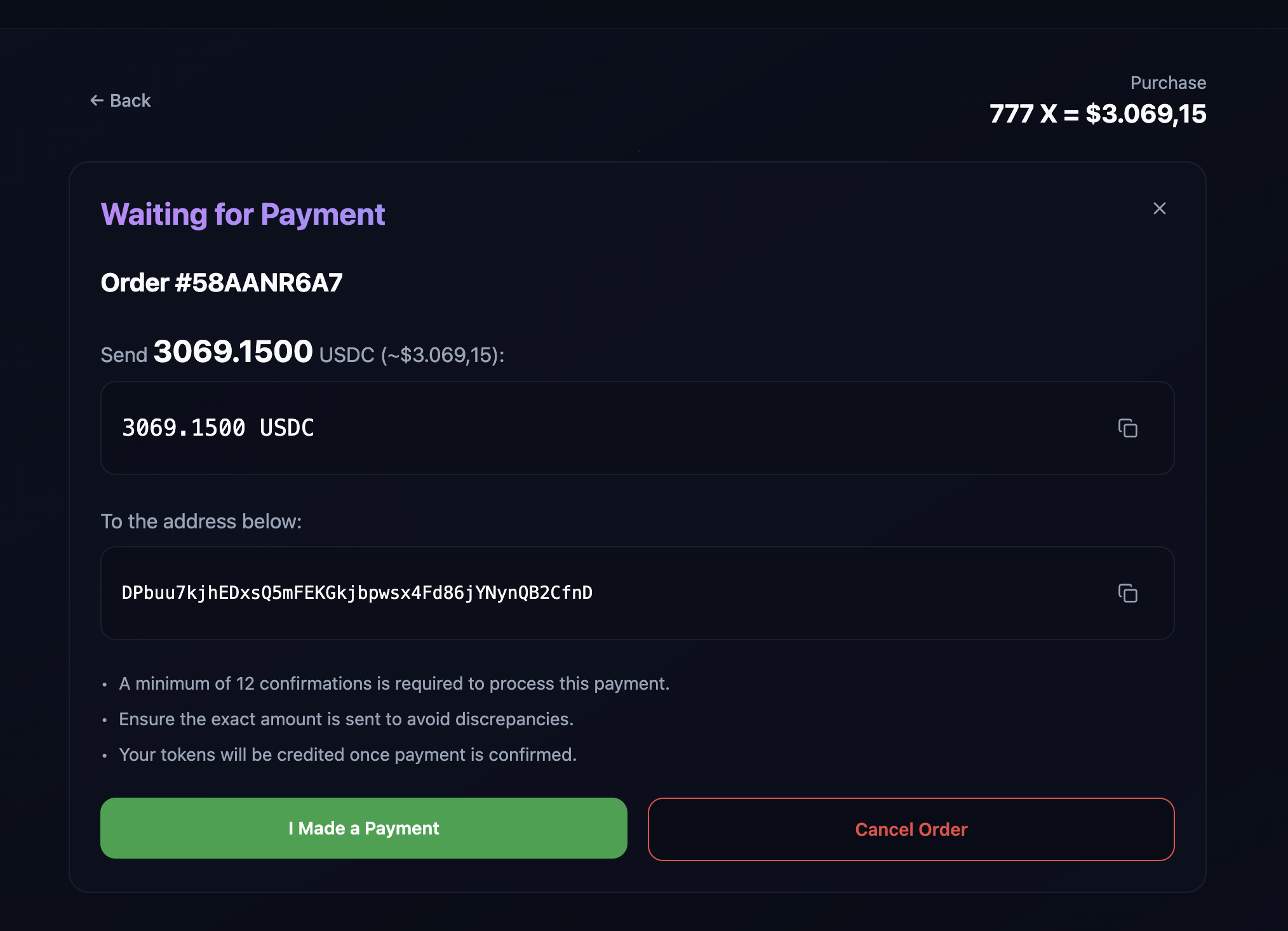Click the Purchase summary 777 X total

[1097, 114]
